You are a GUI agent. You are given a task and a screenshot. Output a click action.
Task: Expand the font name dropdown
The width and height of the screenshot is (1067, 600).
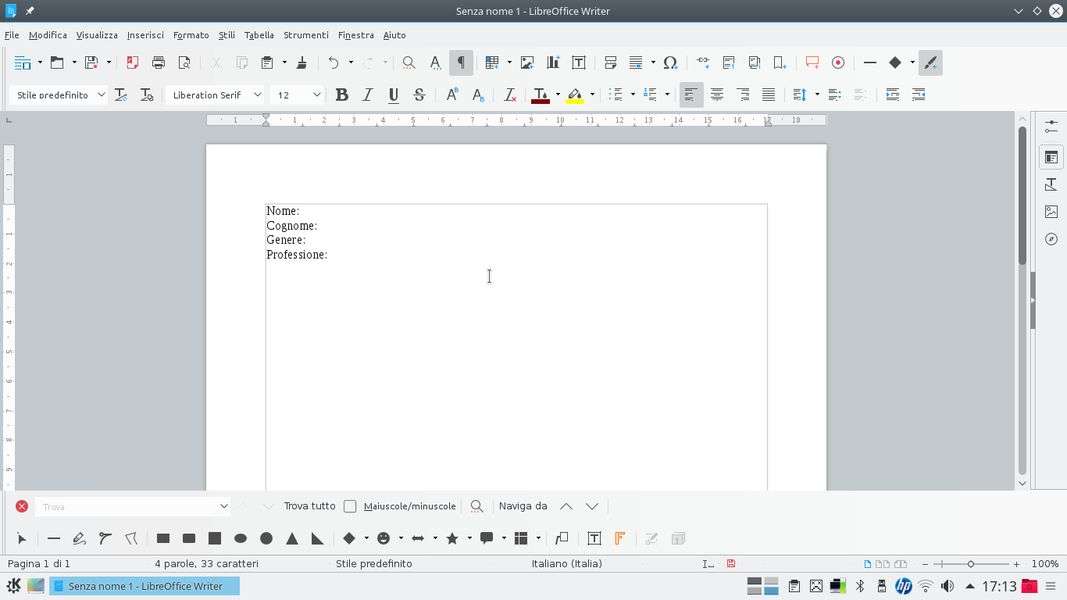click(x=257, y=95)
